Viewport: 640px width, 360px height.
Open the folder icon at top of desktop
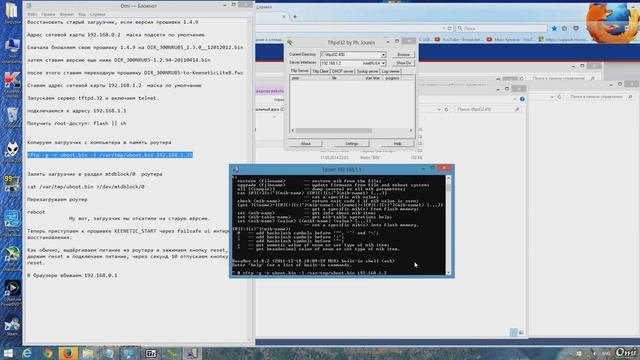[x=11, y=11]
